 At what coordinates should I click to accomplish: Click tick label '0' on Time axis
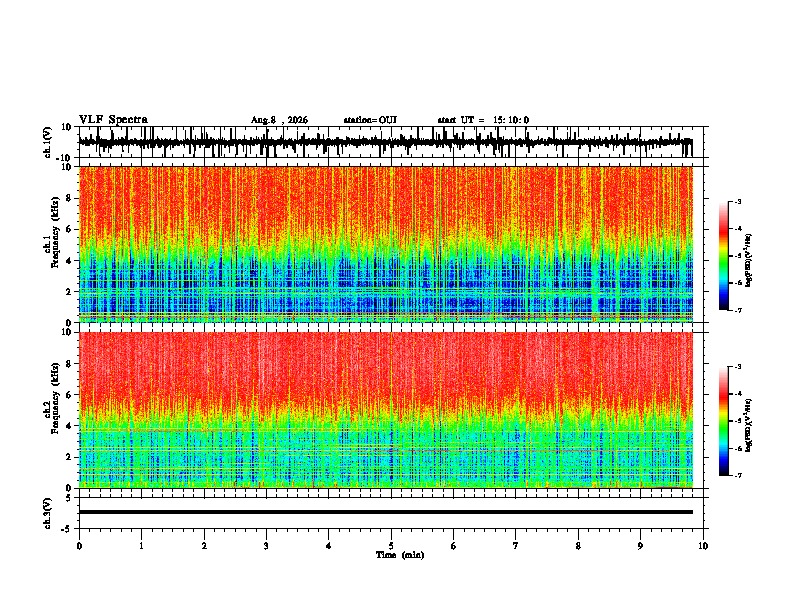point(79,546)
